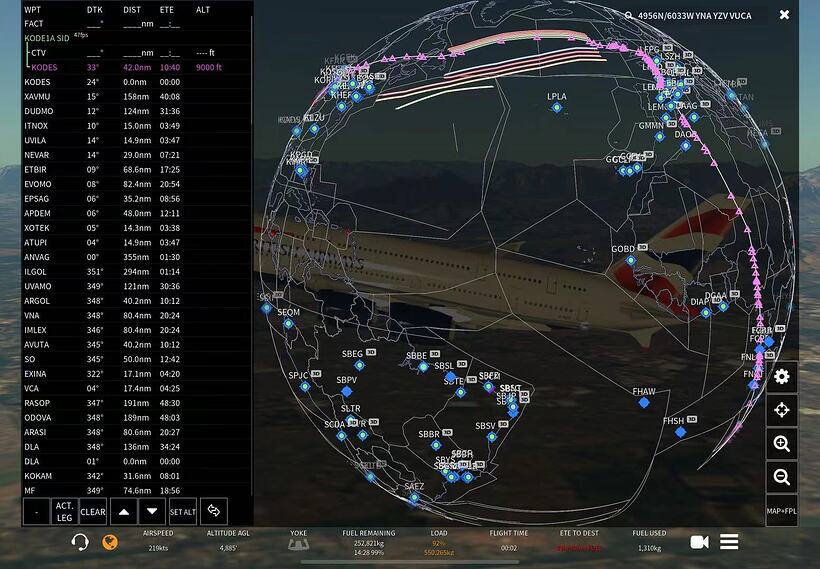Open the orange globe map icon
Viewport: 820px width, 569px height.
[110, 542]
